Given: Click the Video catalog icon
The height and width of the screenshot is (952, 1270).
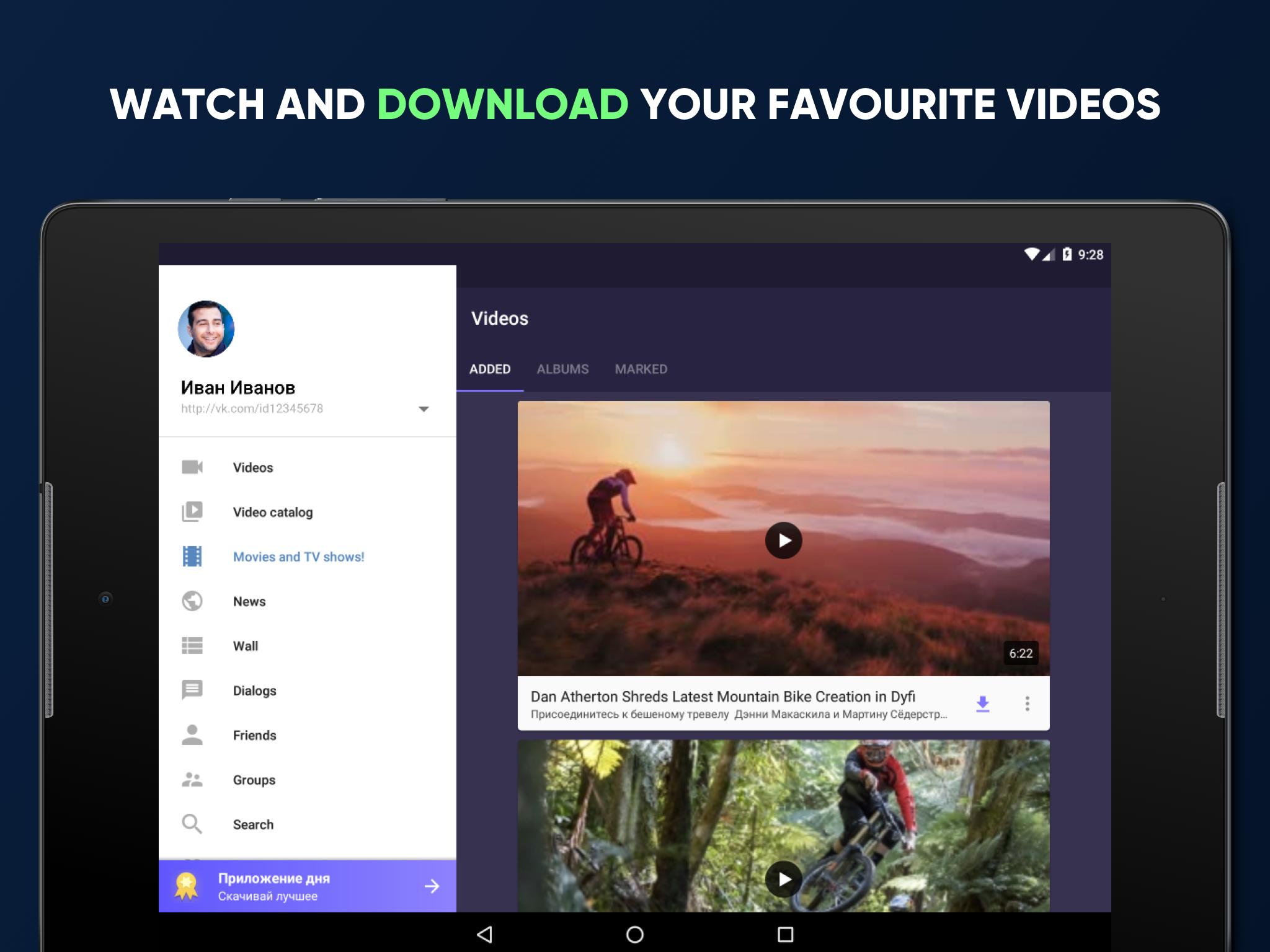Looking at the screenshot, I should pos(192,511).
